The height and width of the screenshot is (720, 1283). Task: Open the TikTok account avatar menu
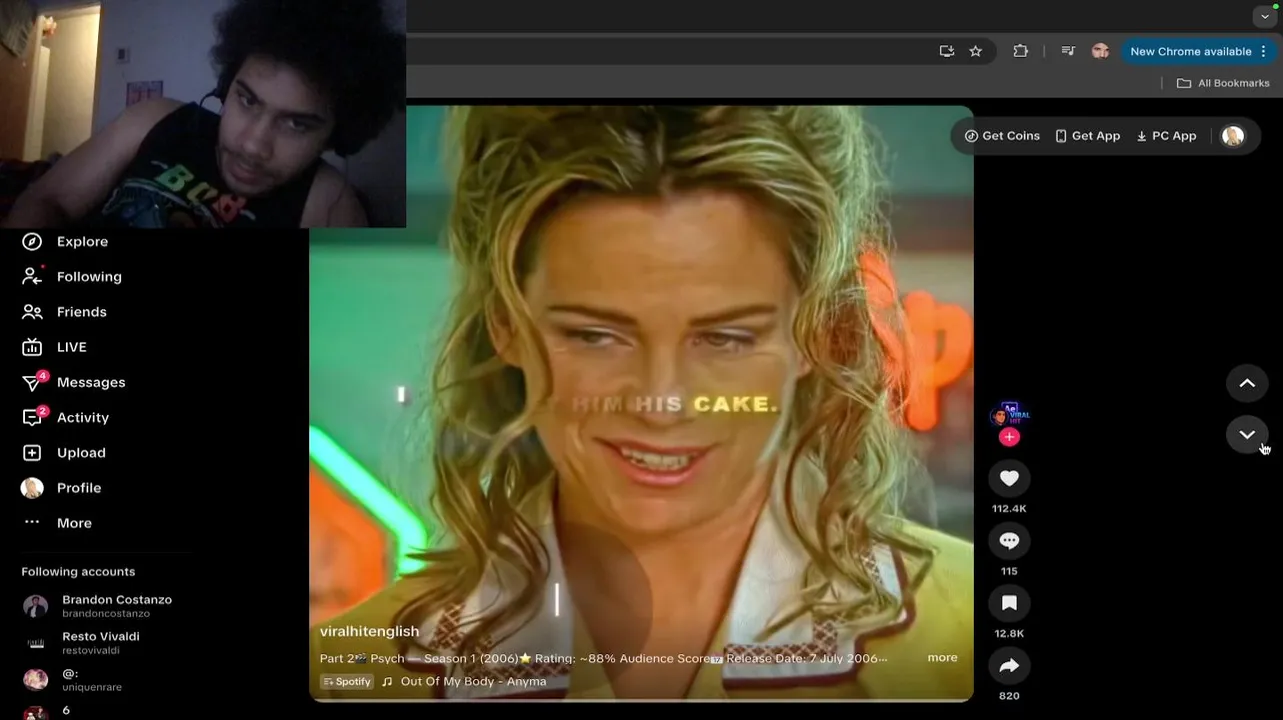1233,136
